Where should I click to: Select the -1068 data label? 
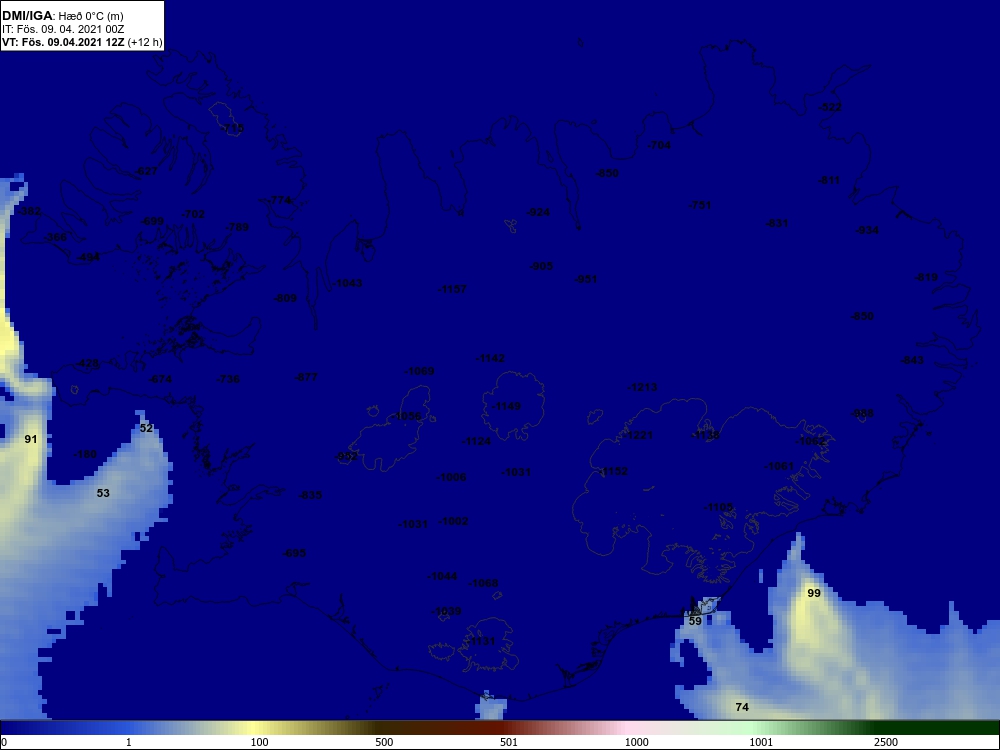483,583
